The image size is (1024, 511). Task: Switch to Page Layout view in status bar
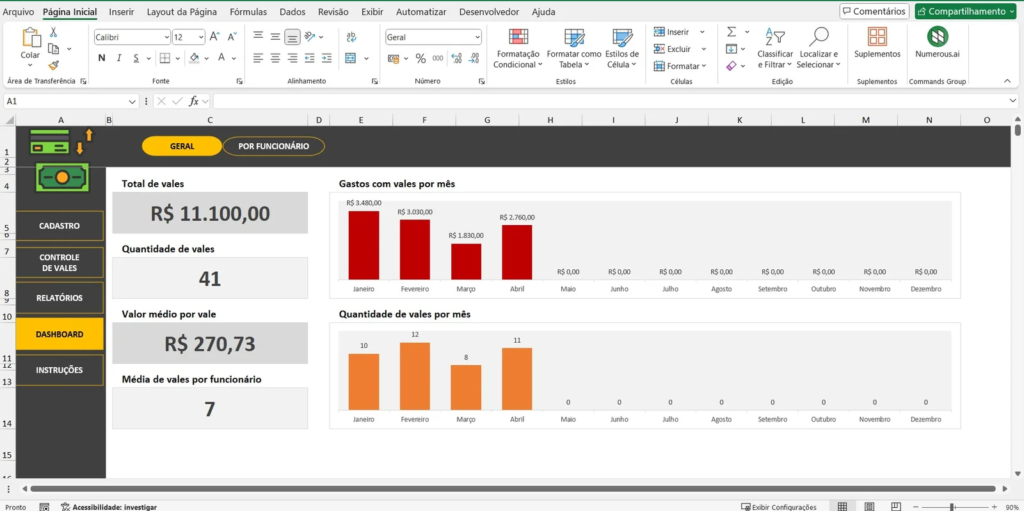[867, 506]
